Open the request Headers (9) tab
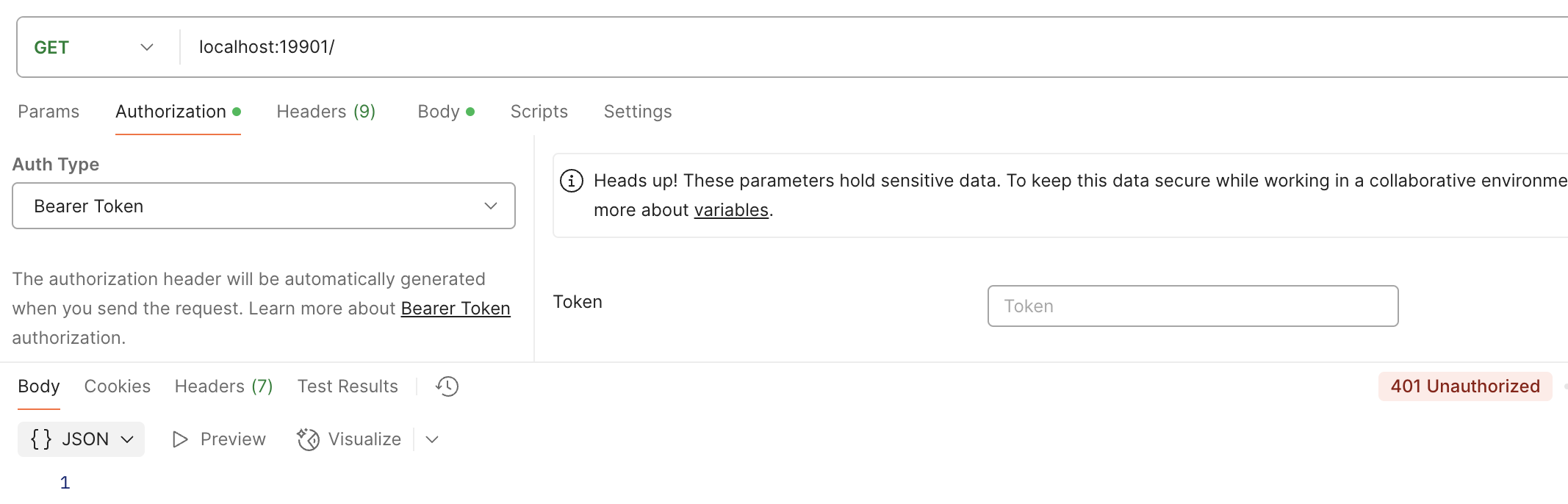 pyautogui.click(x=326, y=112)
